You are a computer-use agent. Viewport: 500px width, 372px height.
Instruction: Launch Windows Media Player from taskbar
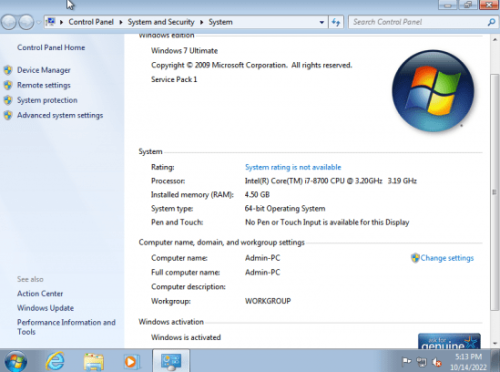tap(131, 362)
